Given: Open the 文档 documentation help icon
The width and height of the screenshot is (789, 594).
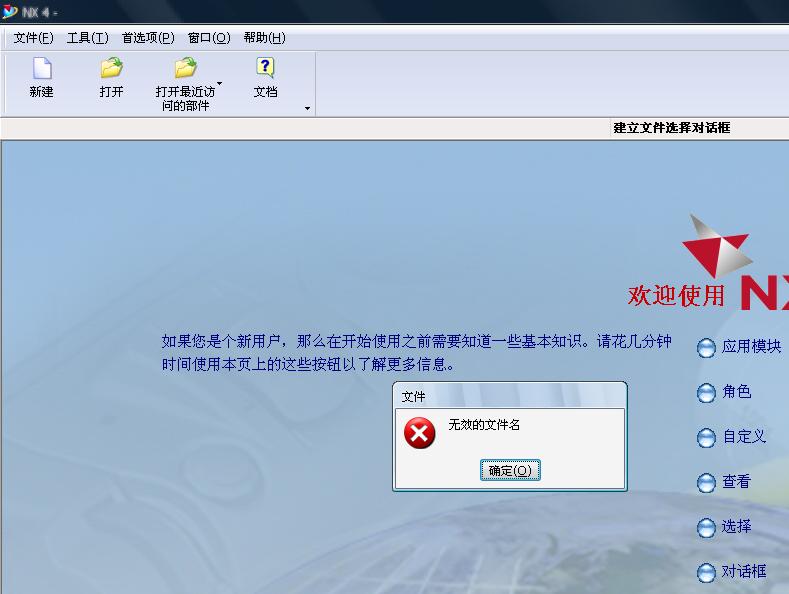Looking at the screenshot, I should click(x=265, y=68).
